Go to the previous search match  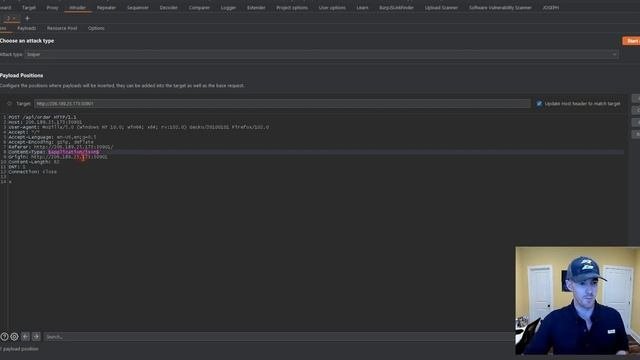pyautogui.click(x=25, y=337)
